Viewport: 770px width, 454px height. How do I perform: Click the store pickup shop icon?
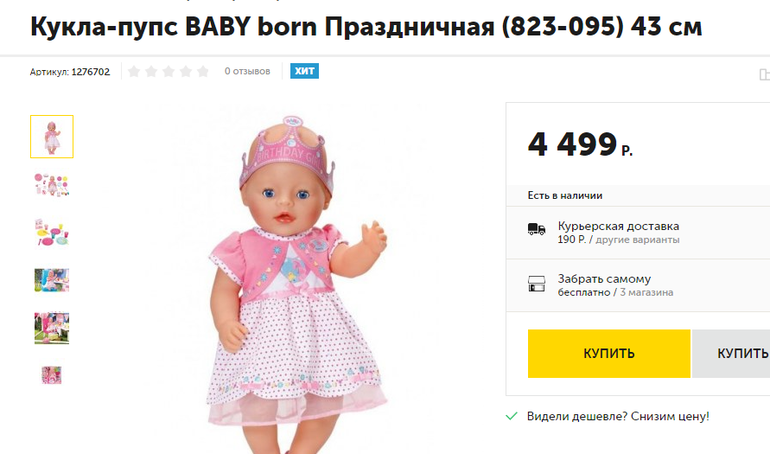pyautogui.click(x=536, y=284)
